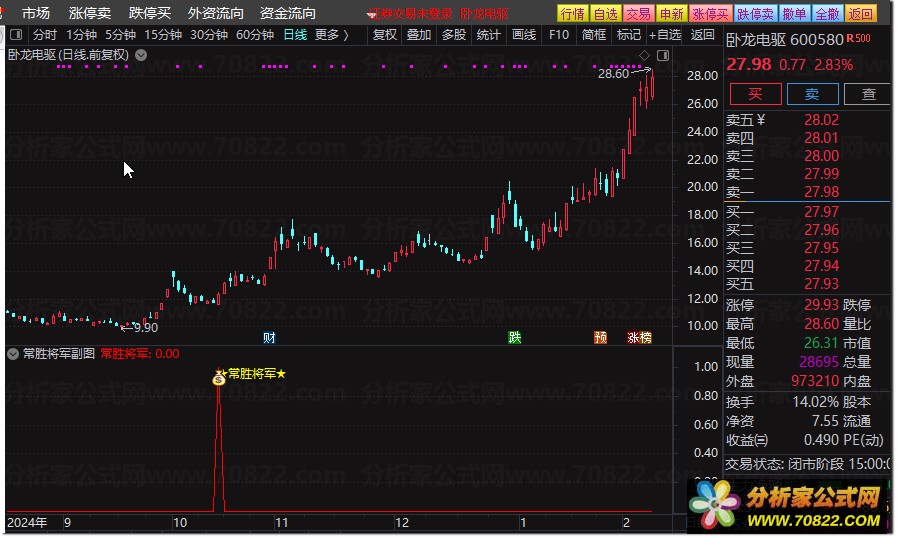Click the 多股 multi-stock tool
Screen dimensions: 897x537
pyautogui.click(x=454, y=35)
